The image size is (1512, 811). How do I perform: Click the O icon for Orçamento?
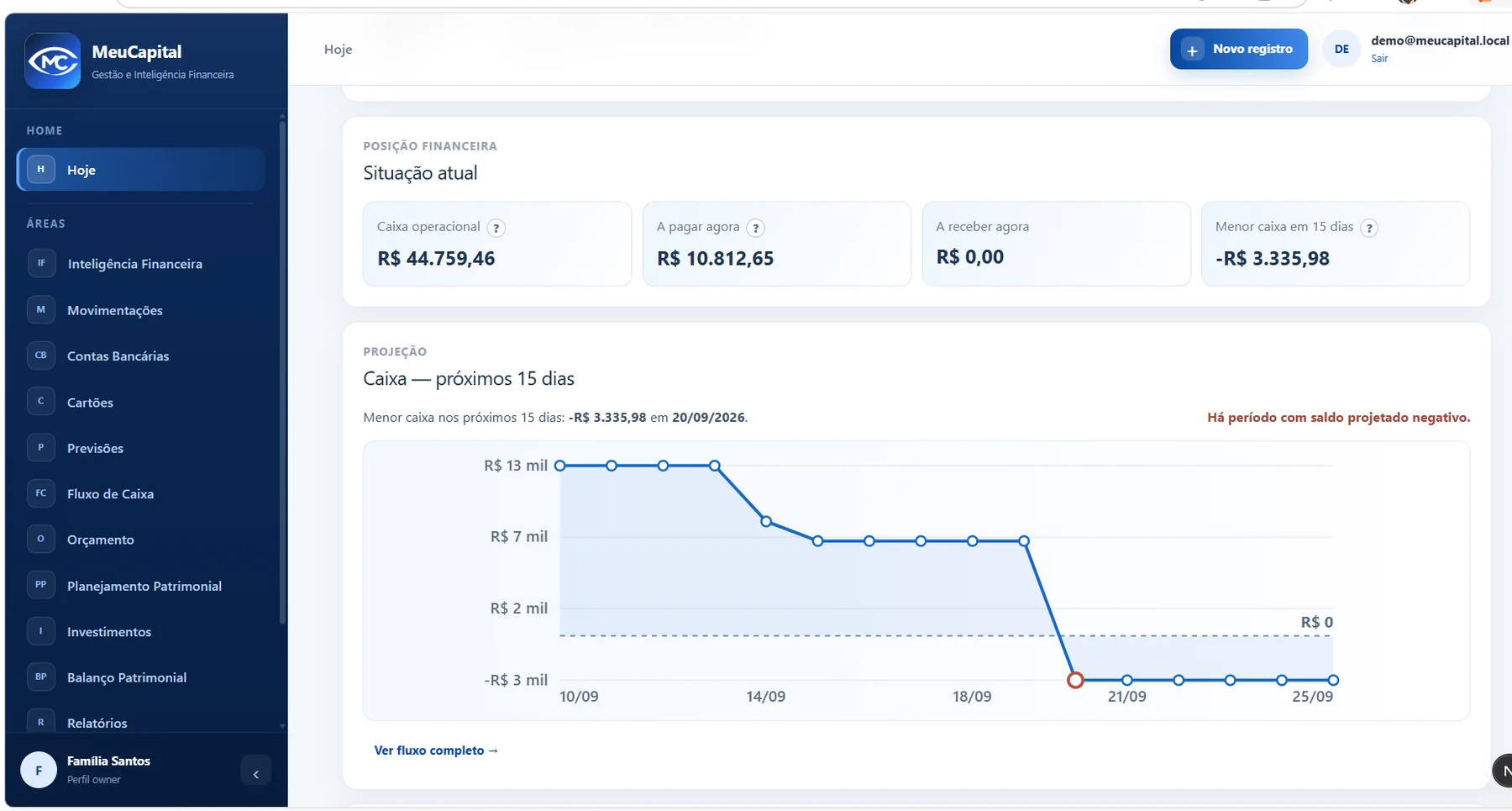pyautogui.click(x=40, y=539)
